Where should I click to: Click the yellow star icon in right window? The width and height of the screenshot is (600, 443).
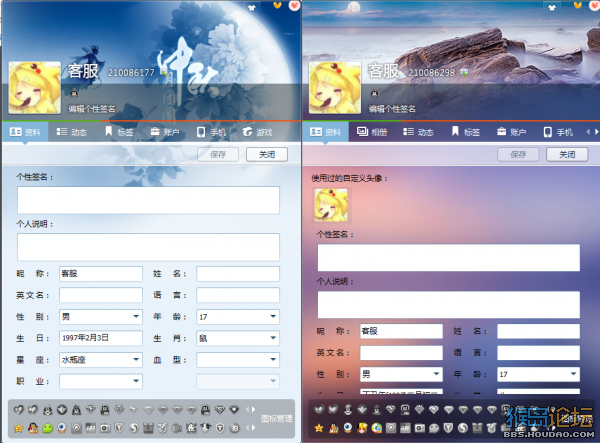pos(319,428)
